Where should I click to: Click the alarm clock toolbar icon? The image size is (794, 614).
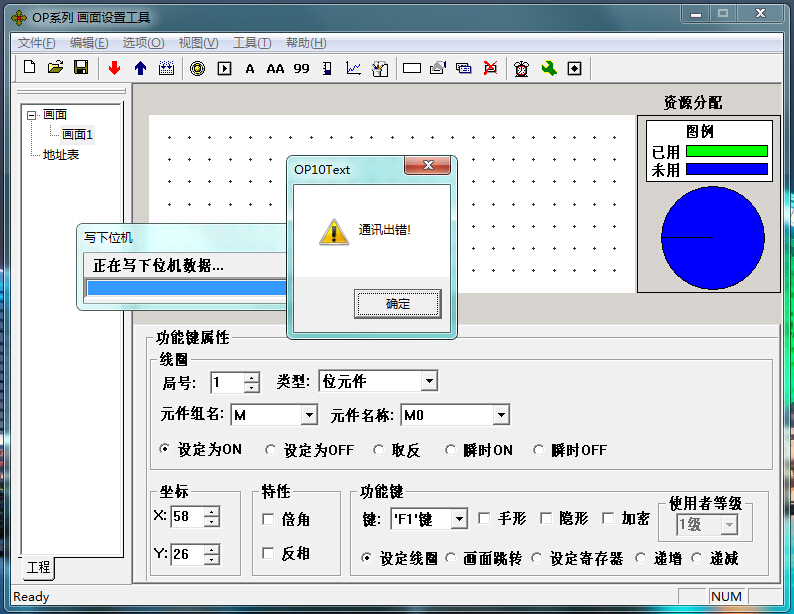[522, 68]
